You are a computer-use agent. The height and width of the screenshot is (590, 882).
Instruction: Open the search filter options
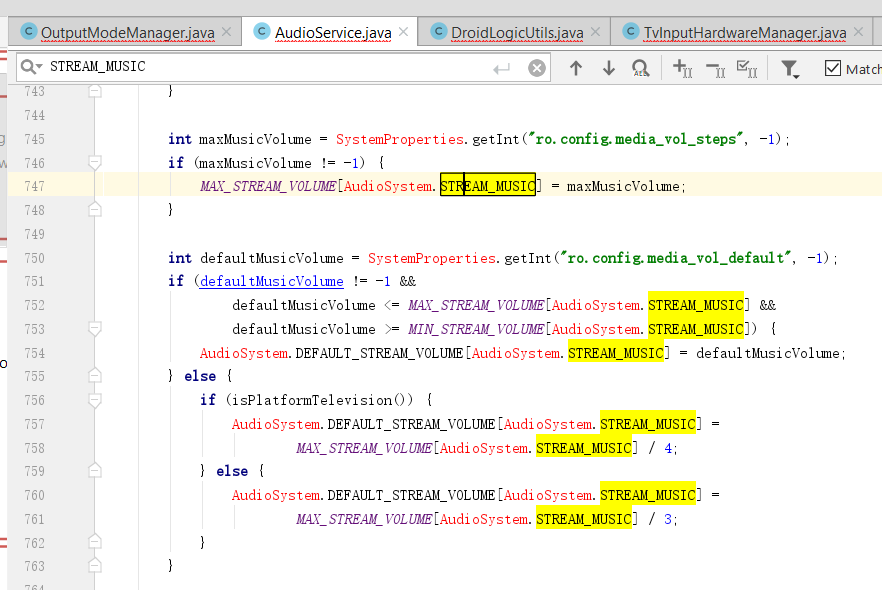pyautogui.click(x=790, y=69)
